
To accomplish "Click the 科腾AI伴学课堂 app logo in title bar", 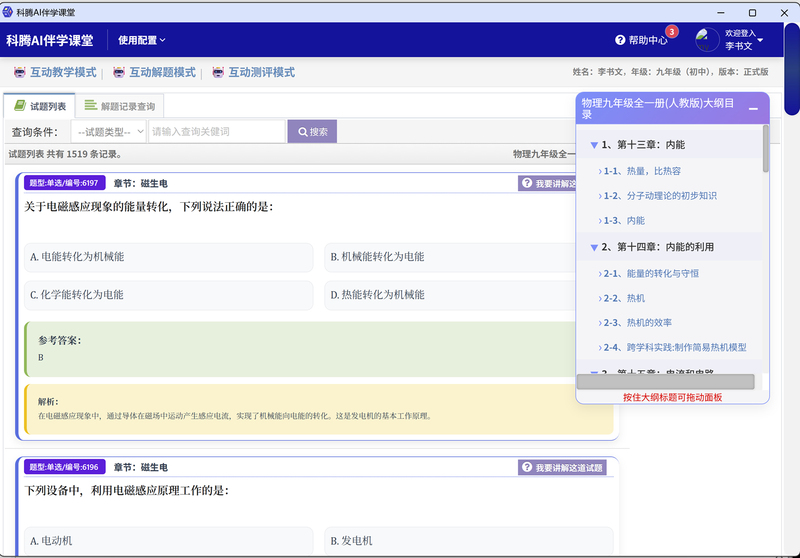I will pyautogui.click(x=8, y=11).
